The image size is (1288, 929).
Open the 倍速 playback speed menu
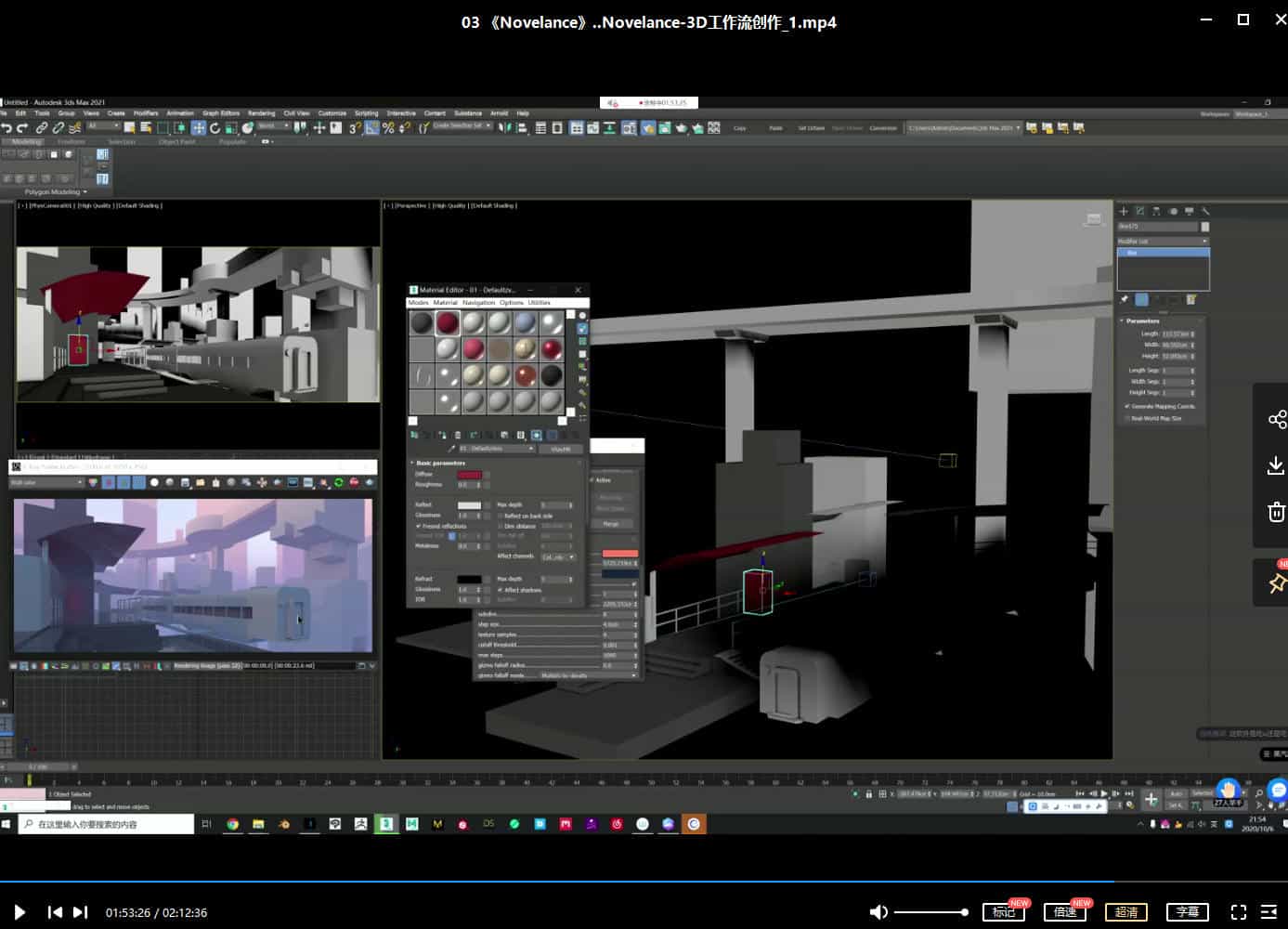pos(1065,912)
